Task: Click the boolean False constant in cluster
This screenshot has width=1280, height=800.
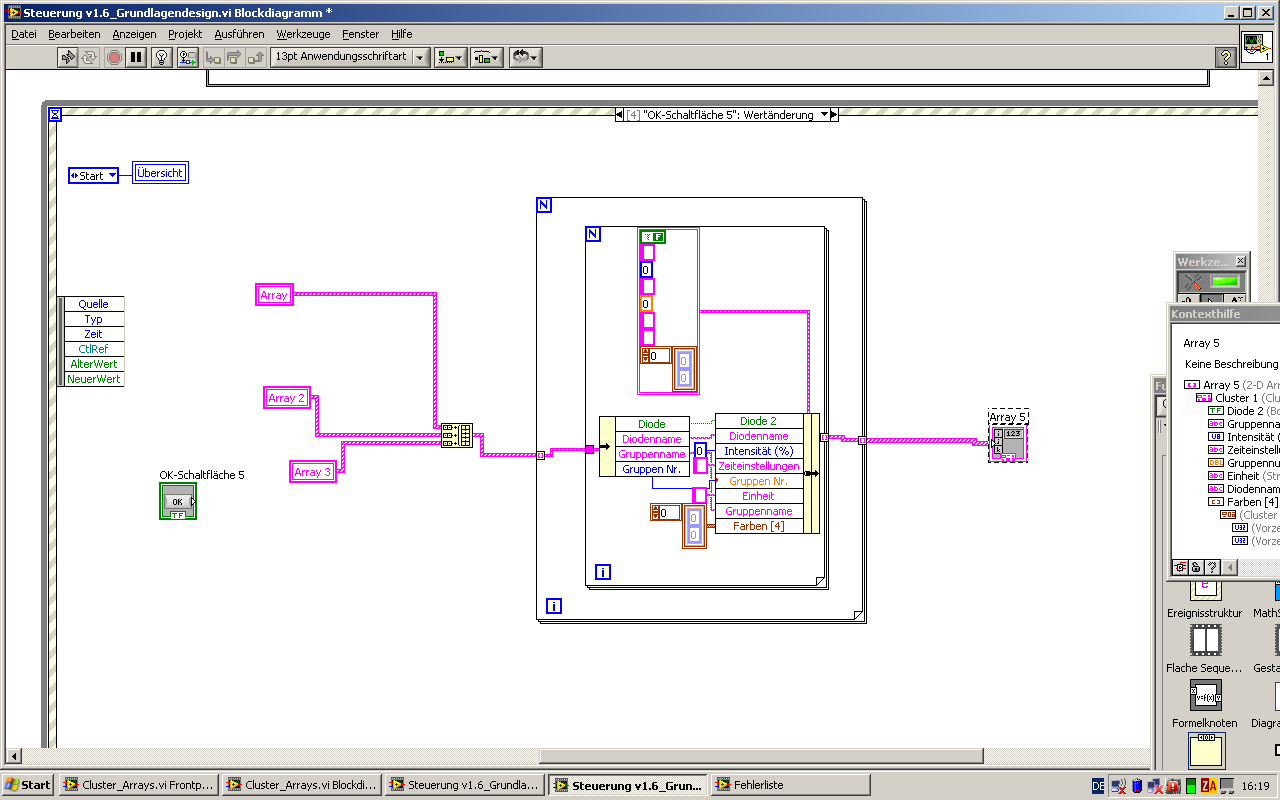Action: pyautogui.click(x=653, y=237)
